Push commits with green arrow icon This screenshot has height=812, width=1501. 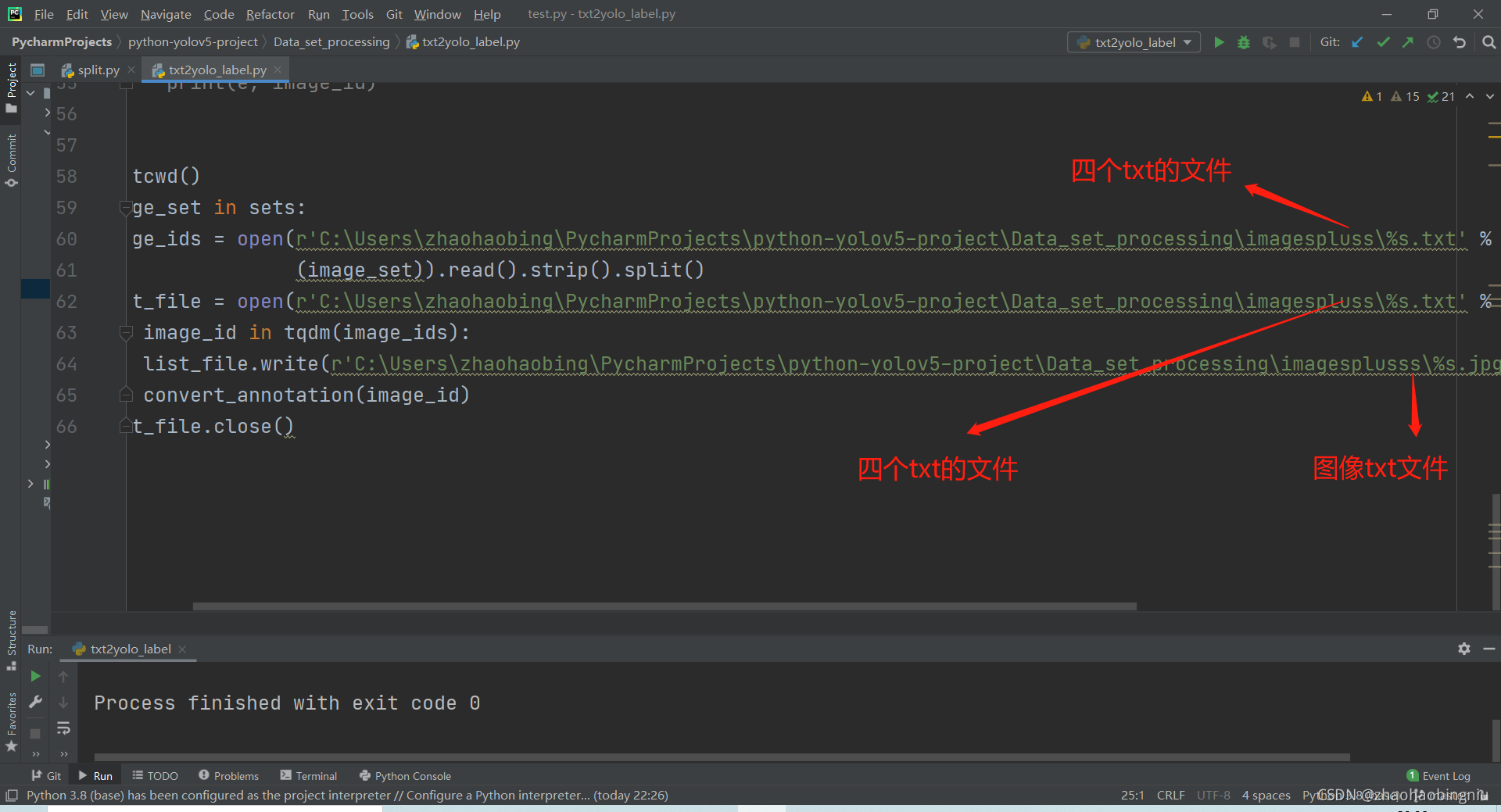coord(1408,42)
